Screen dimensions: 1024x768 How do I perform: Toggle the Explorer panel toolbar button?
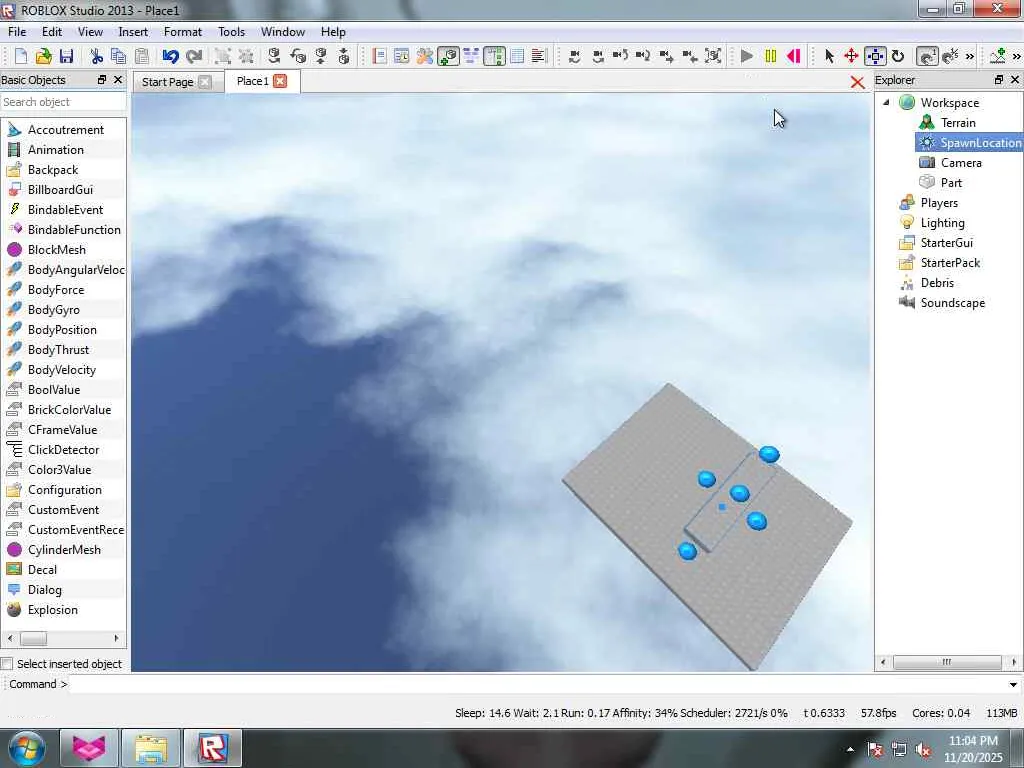pos(494,56)
